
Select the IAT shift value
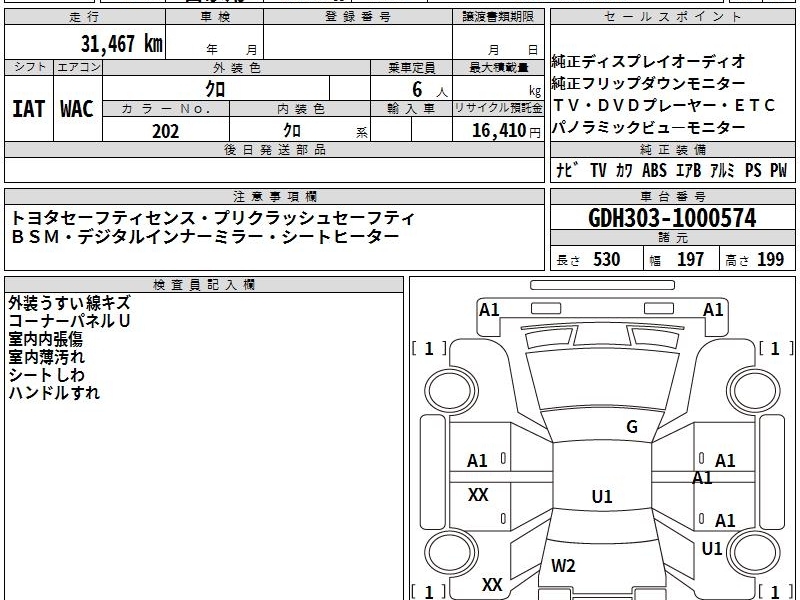click(29, 109)
